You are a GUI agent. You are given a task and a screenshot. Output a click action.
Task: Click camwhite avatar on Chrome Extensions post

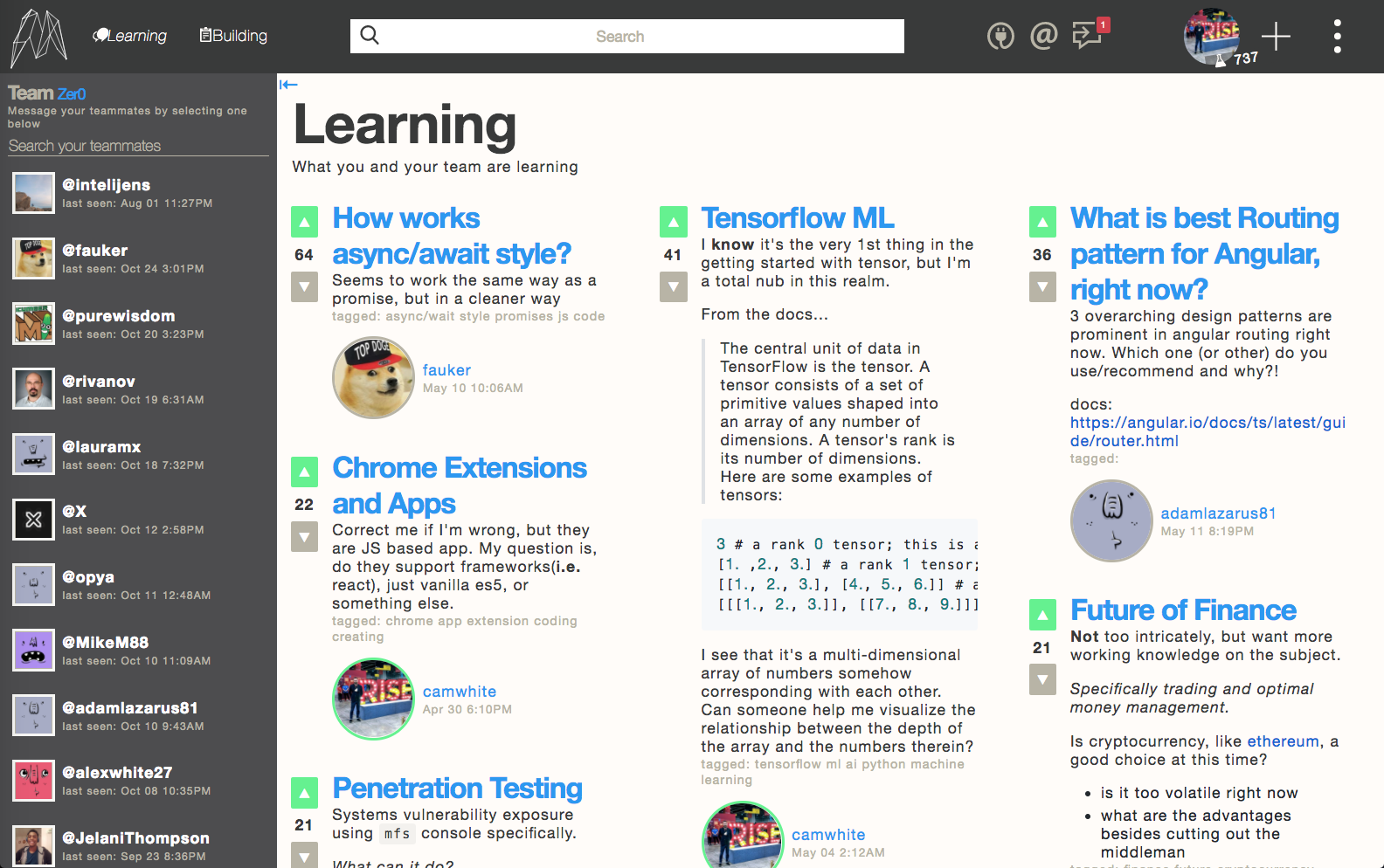click(373, 699)
